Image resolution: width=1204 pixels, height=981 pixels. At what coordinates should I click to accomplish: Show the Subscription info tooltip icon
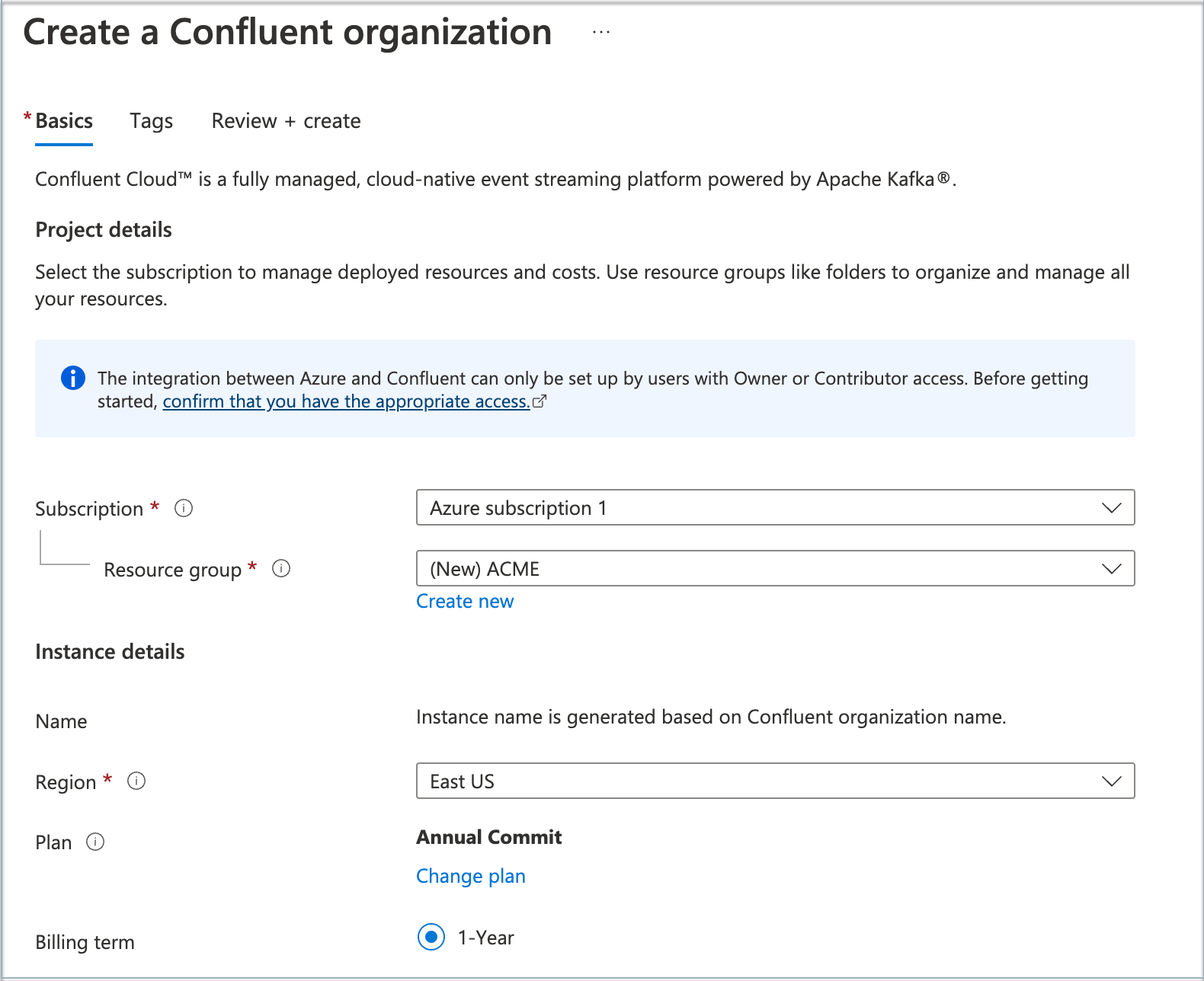pos(184,508)
